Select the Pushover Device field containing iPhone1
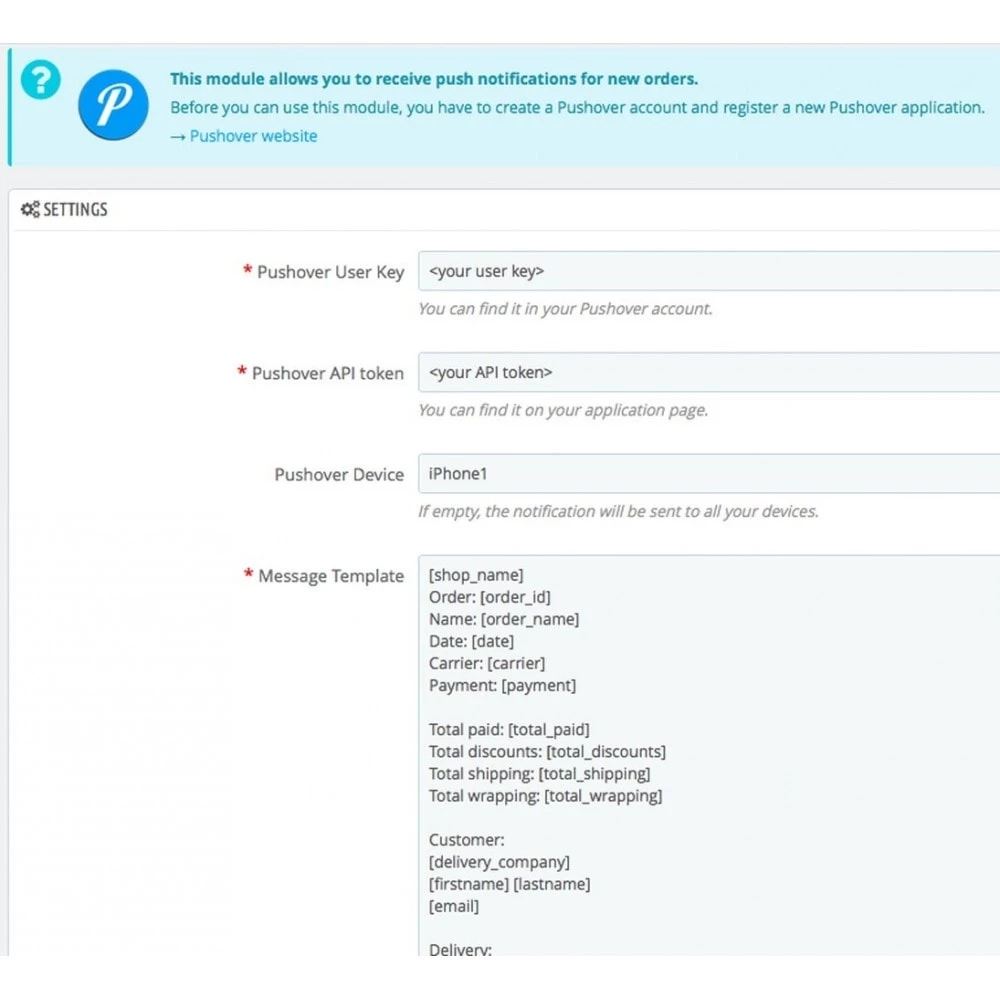This screenshot has width=1000, height=1000. click(x=709, y=474)
